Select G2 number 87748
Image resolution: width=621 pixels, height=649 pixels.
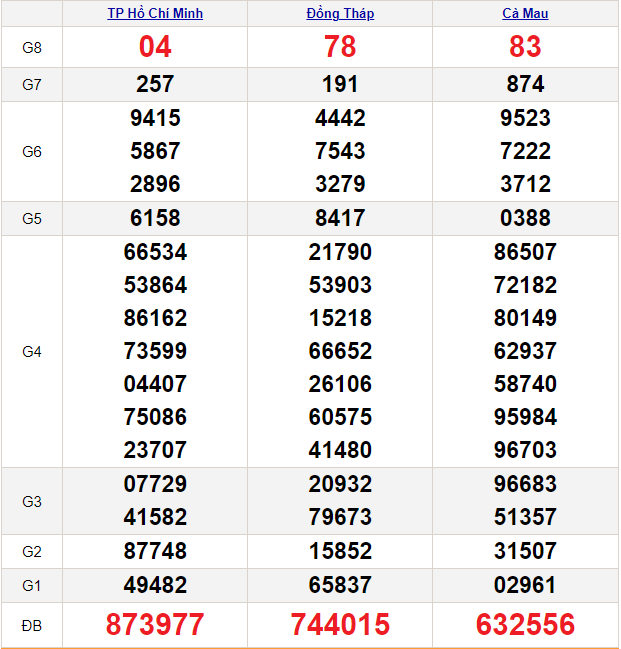pos(155,551)
